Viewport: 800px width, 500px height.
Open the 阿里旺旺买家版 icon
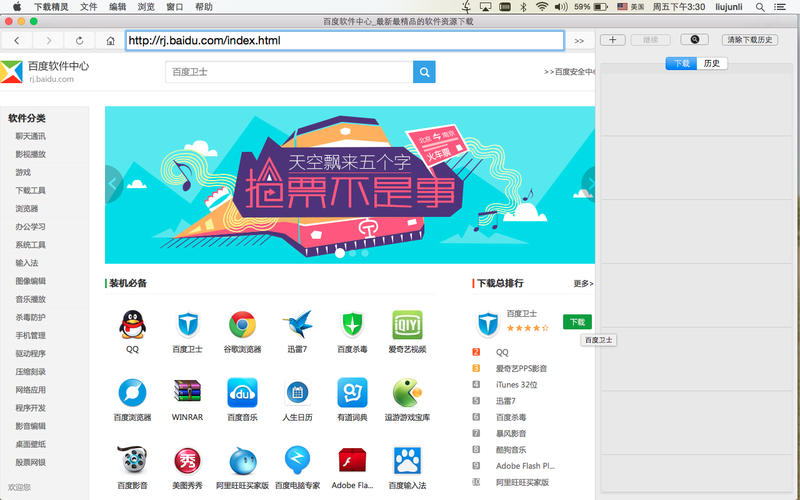click(242, 461)
